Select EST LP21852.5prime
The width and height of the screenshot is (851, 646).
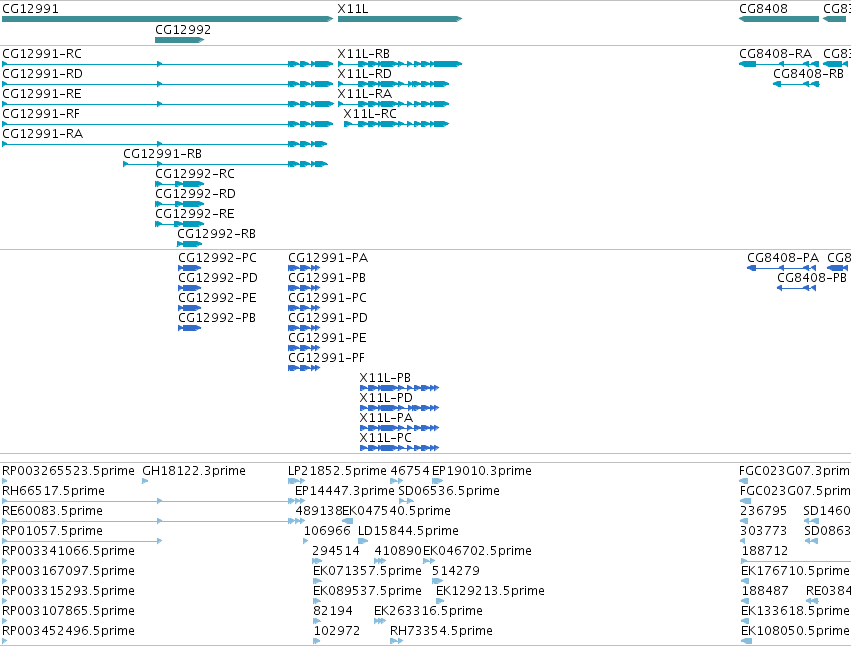click(337, 471)
